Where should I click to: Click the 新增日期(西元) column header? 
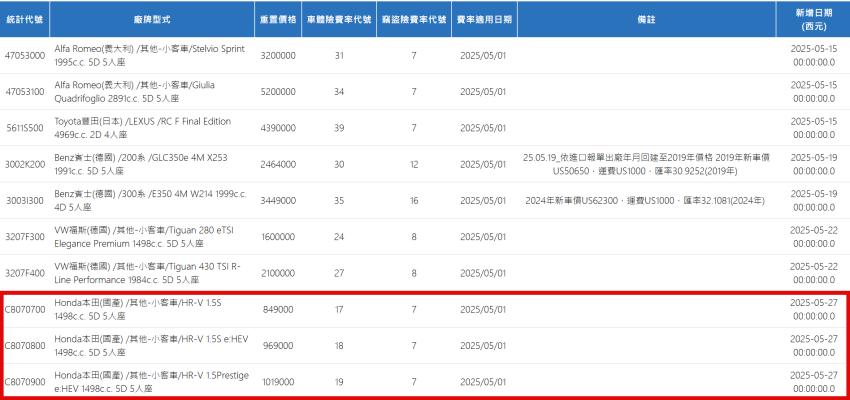pyautogui.click(x=814, y=19)
